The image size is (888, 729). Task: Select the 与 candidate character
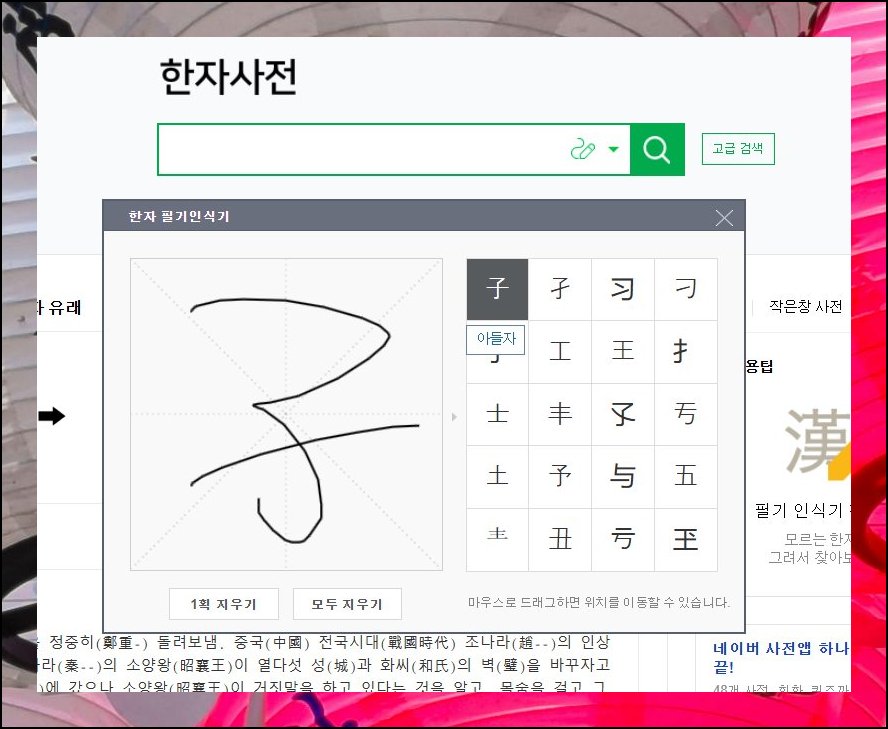pyautogui.click(x=623, y=476)
